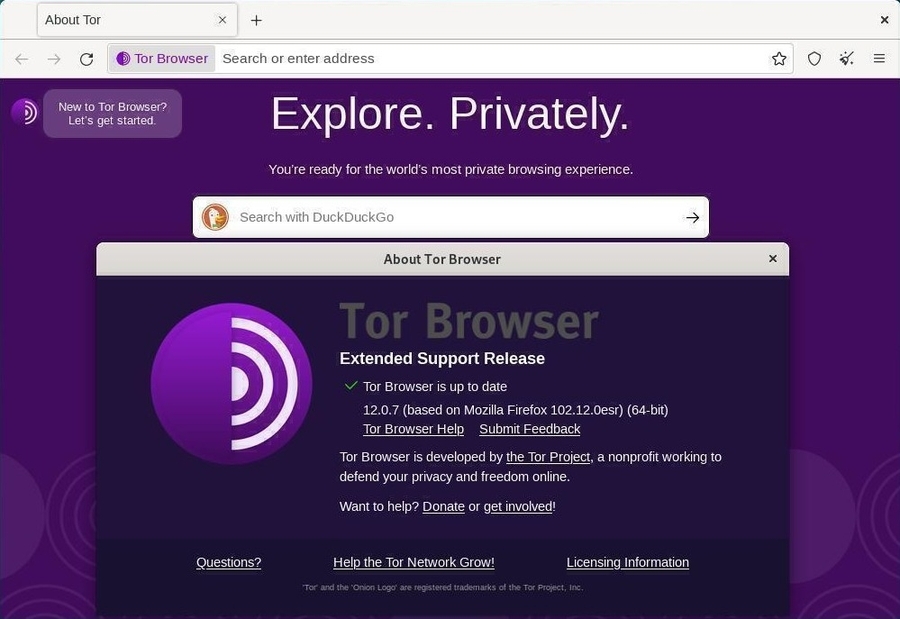Open the Tor Project link
Image resolution: width=900 pixels, height=619 pixels.
click(548, 457)
